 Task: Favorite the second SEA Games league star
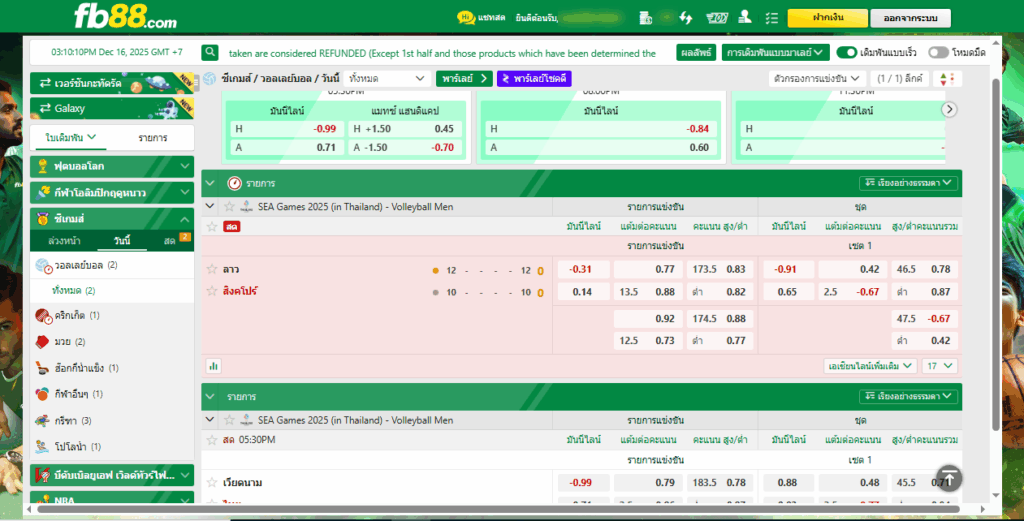point(229,420)
